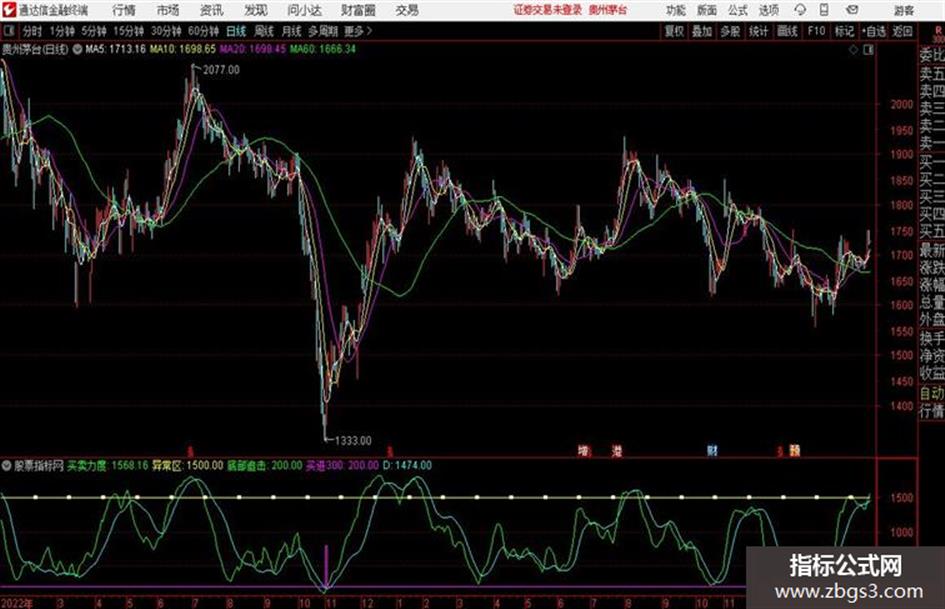945x609 pixels.
Task: Add stock via the 自选 button
Action: pos(874,31)
